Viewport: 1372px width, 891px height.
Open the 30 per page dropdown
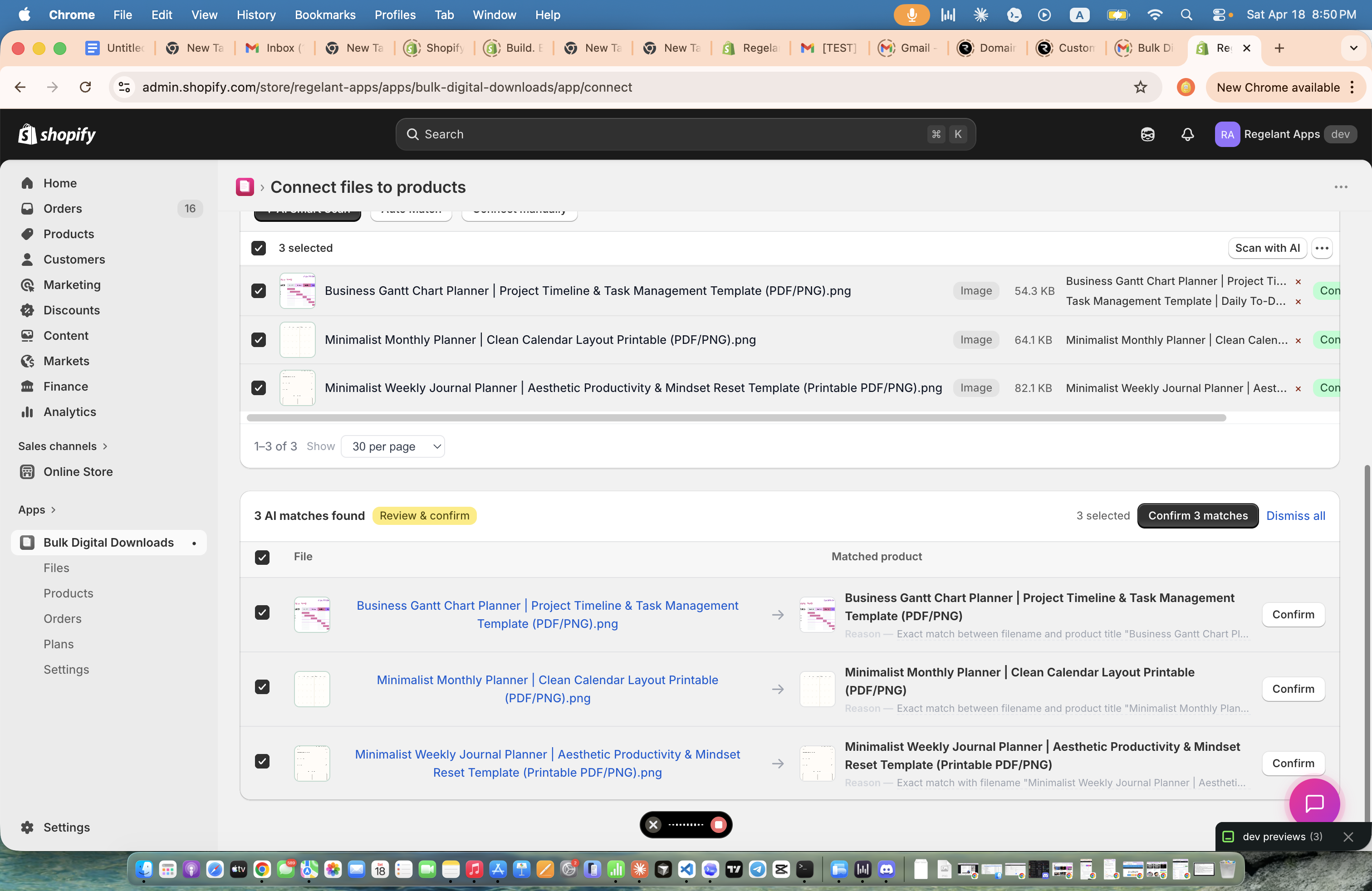pyautogui.click(x=394, y=446)
